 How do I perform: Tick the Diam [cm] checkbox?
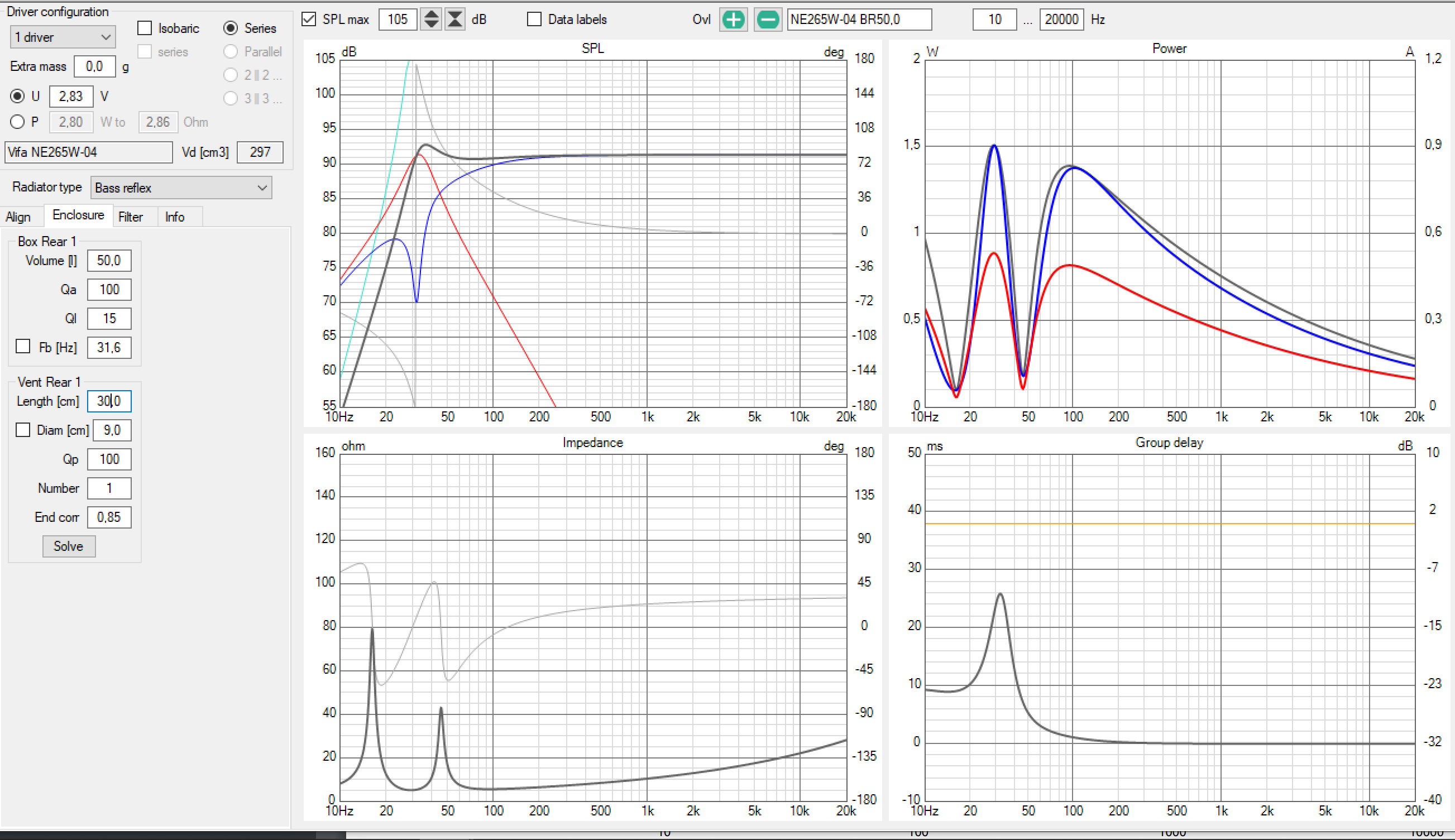point(23,430)
